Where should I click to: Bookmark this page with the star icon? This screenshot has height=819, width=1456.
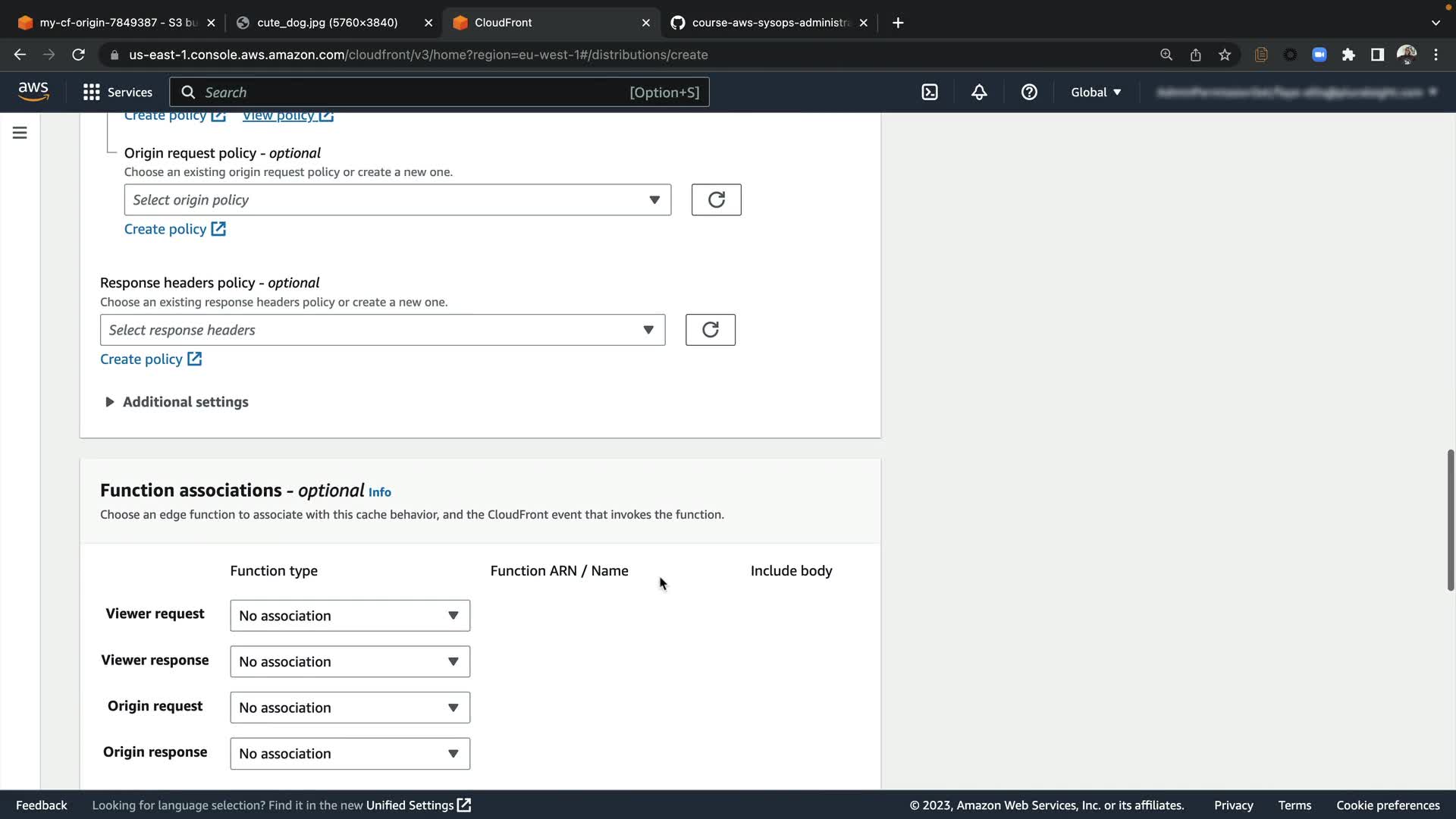pos(1225,55)
